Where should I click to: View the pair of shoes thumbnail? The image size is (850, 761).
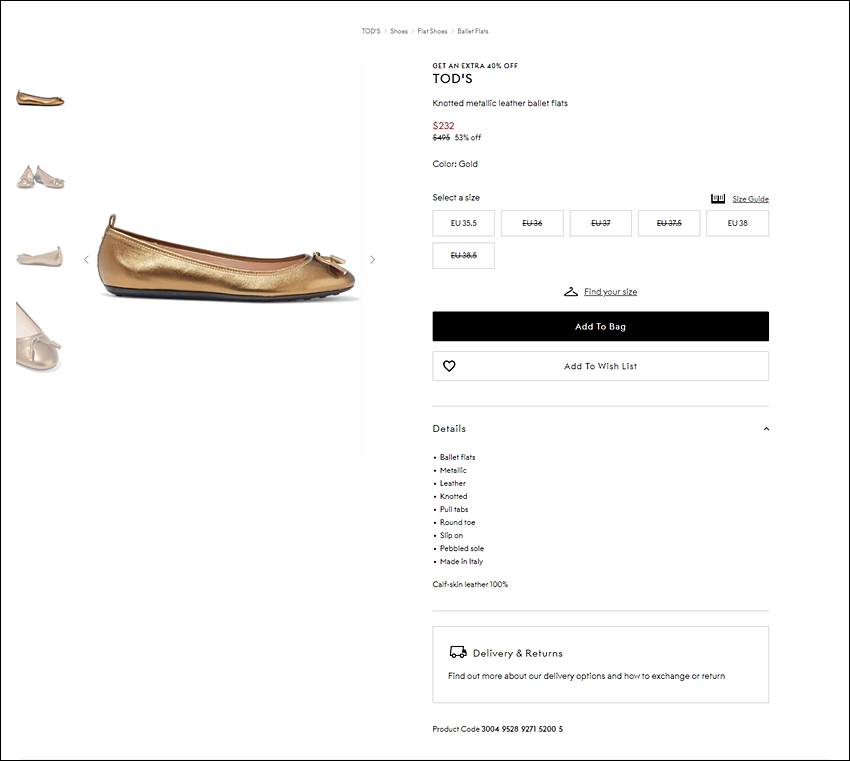pyautogui.click(x=41, y=177)
